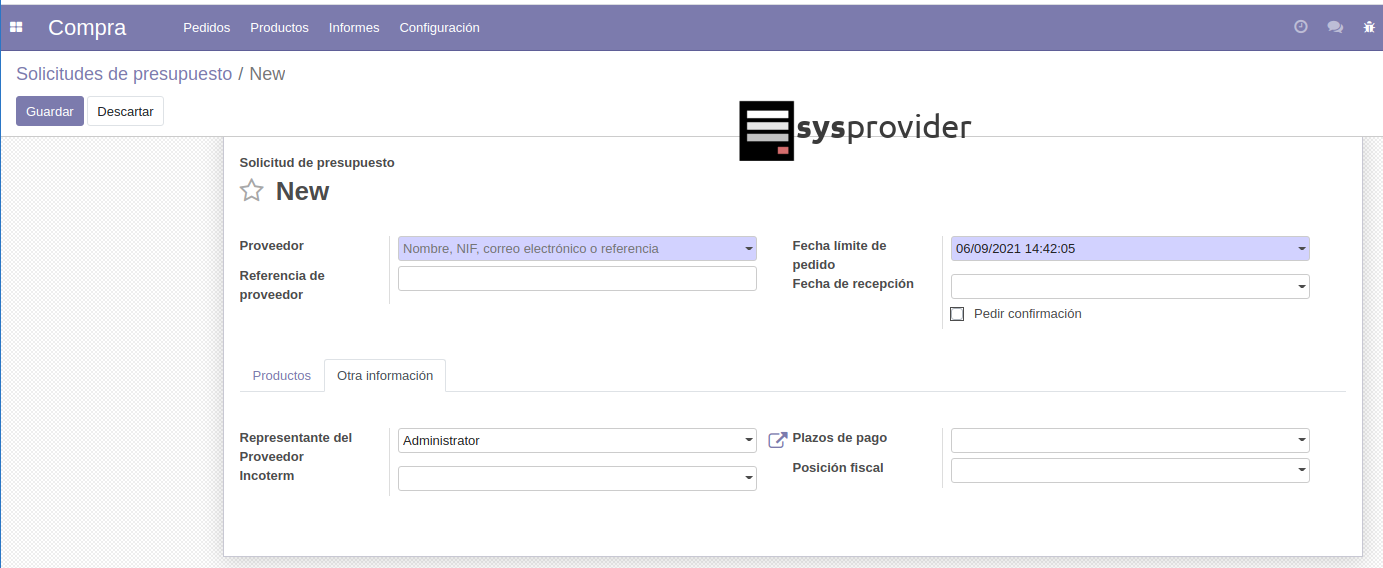Open the debug bug icon

[x=1369, y=27]
